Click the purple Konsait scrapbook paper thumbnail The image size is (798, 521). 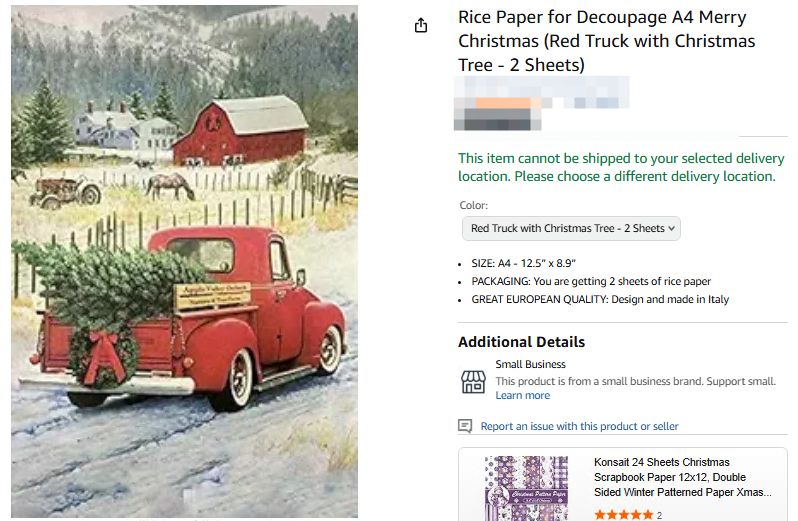click(526, 488)
